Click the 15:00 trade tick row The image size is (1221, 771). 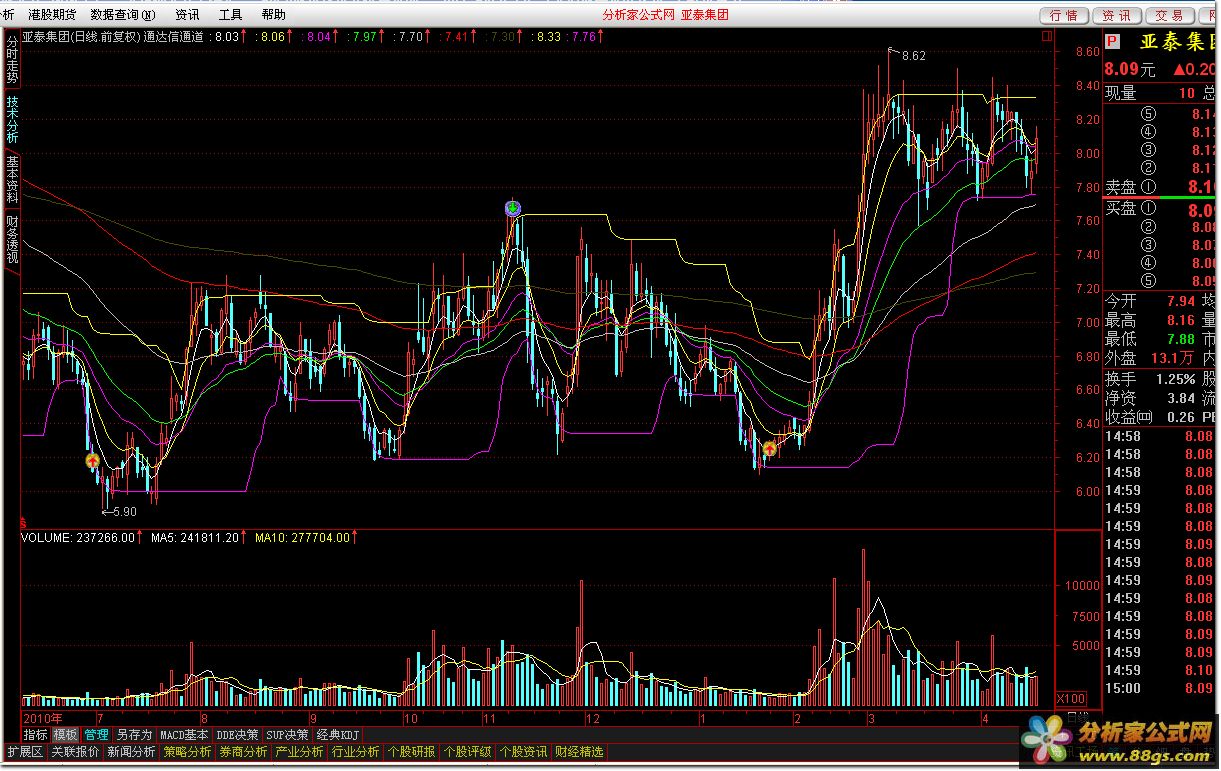(1160, 689)
